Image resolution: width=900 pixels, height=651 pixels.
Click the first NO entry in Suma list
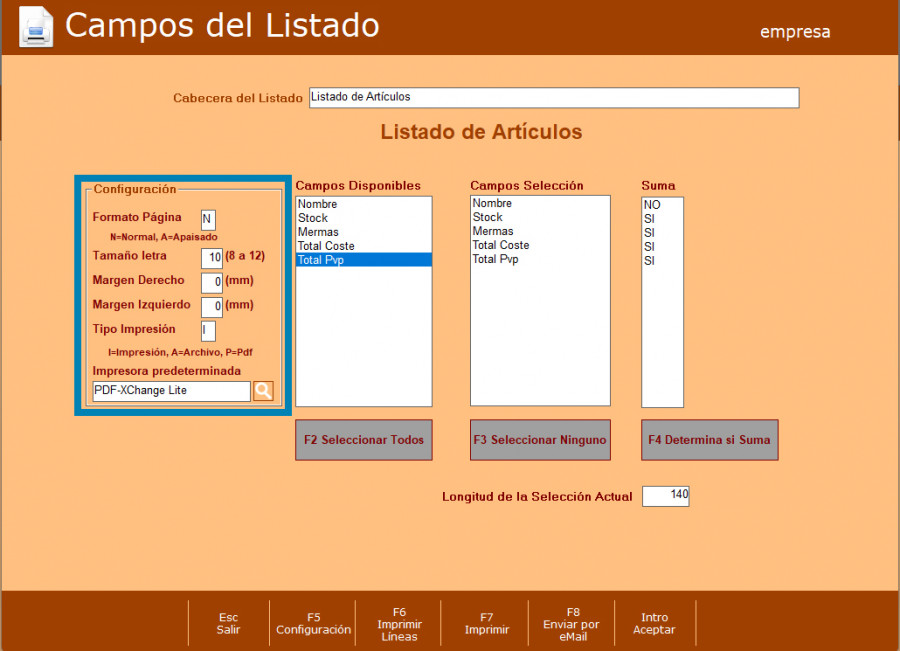point(652,205)
